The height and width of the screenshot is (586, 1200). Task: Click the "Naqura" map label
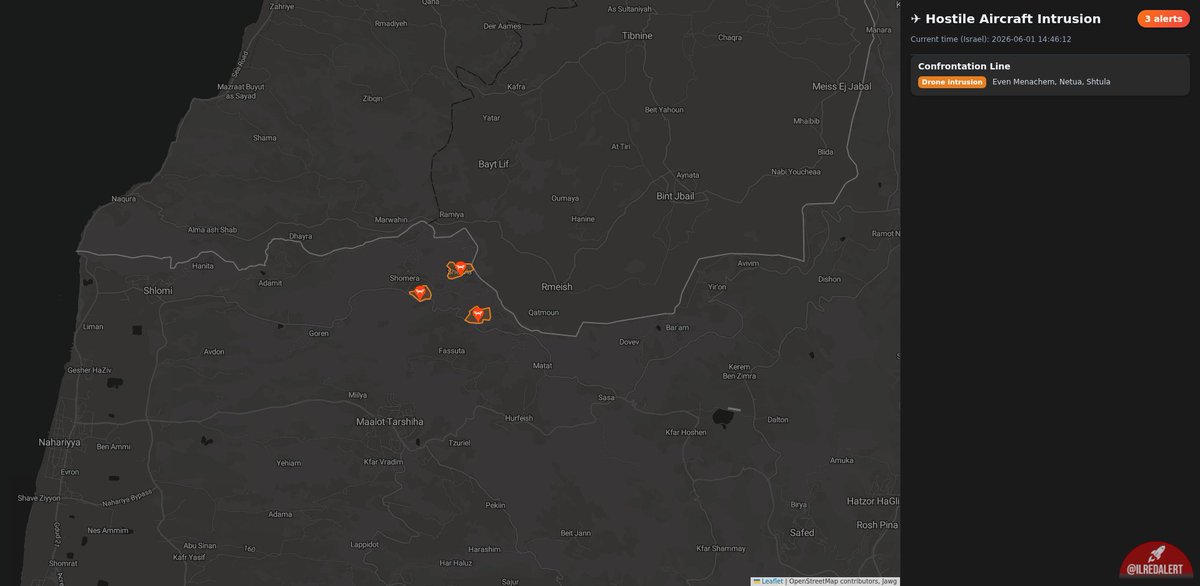click(124, 199)
